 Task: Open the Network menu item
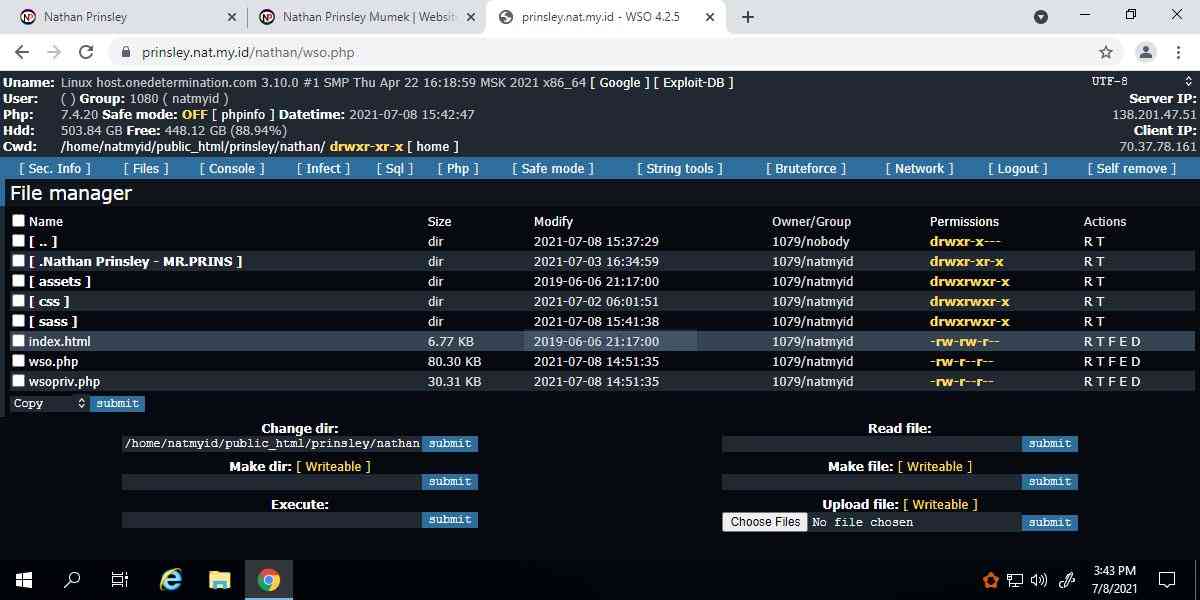pos(920,168)
